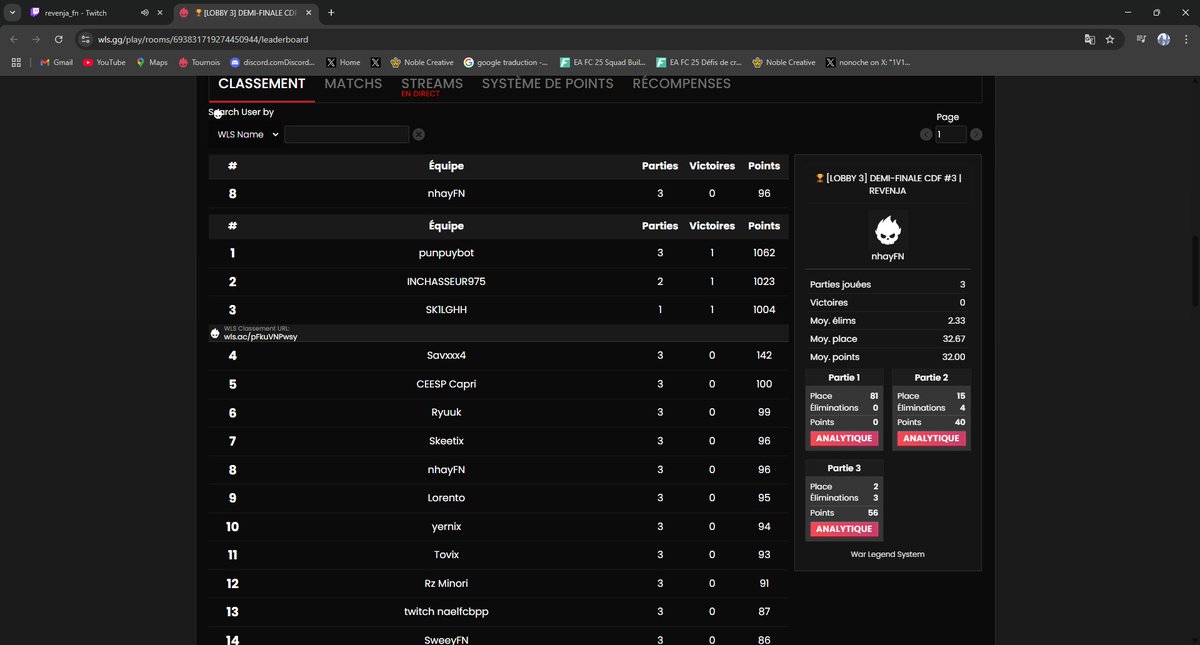1200x645 pixels.
Task: Switch to the MATCHS tab
Action: click(353, 84)
